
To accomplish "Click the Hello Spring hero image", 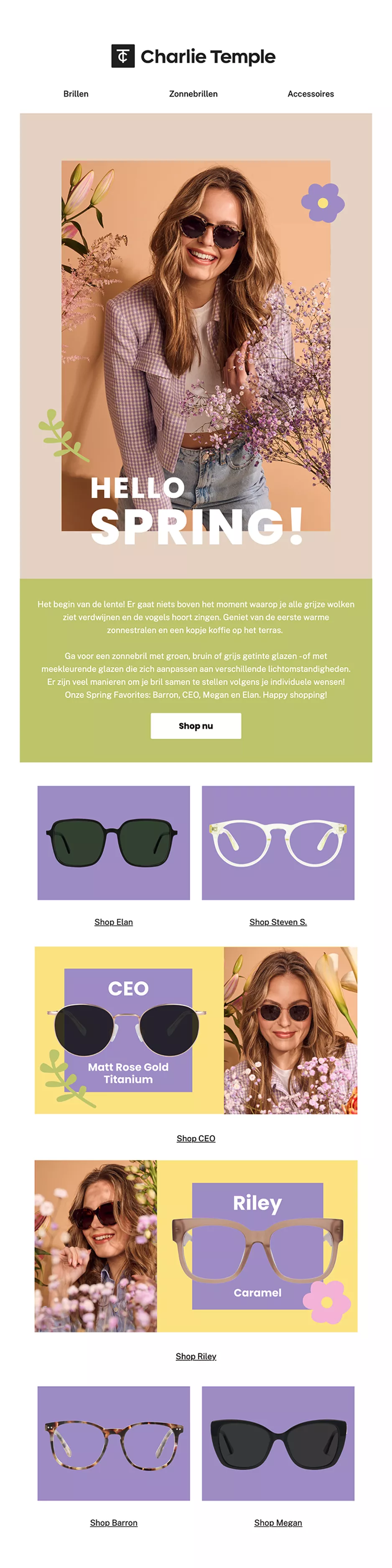I will click(x=196, y=346).
